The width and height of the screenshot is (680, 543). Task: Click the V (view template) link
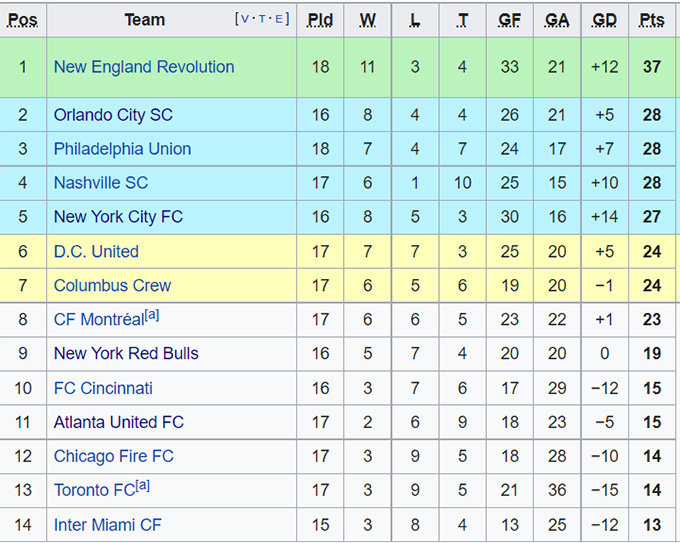pyautogui.click(x=244, y=19)
